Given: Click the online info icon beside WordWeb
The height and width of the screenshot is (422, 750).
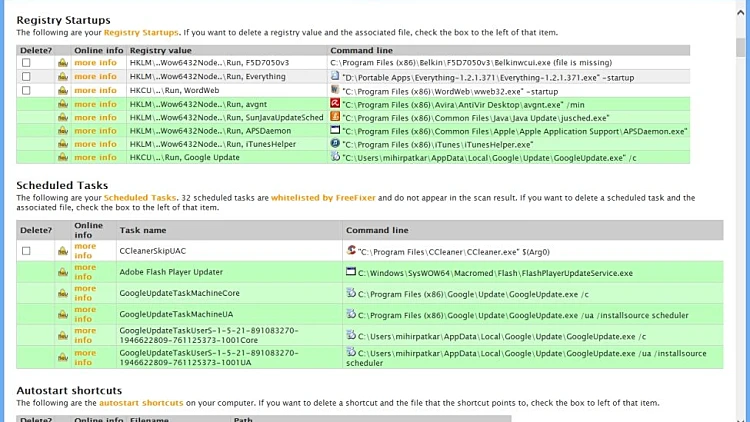Looking at the screenshot, I should tap(63, 90).
